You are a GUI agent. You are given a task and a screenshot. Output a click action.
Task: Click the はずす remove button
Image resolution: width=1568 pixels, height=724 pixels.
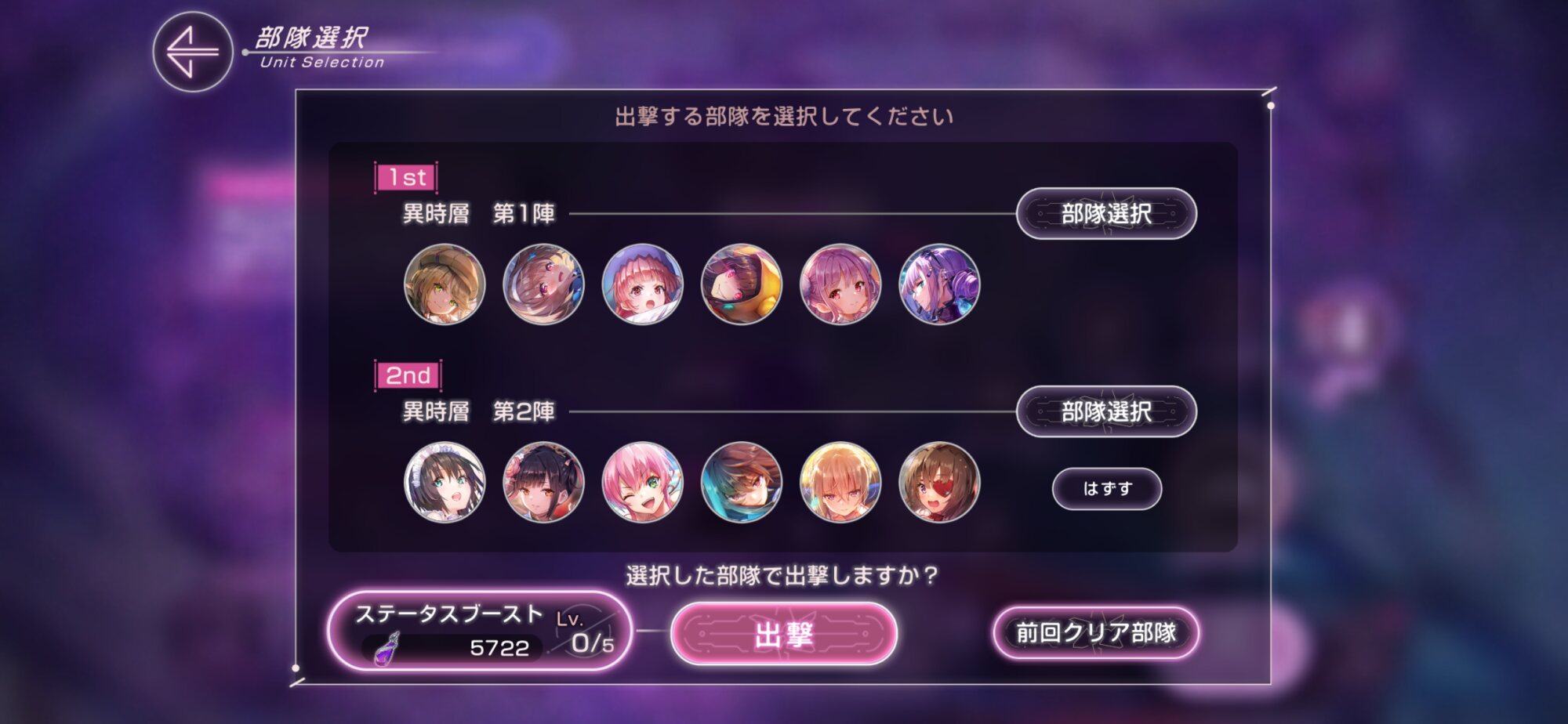point(1106,489)
